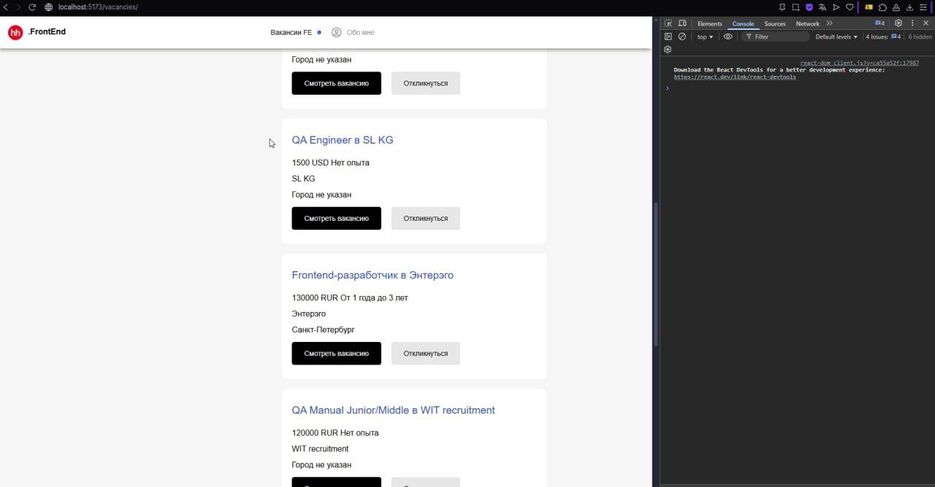935x487 pixels.
Task: Open DevTools settings gear icon
Action: [x=898, y=23]
